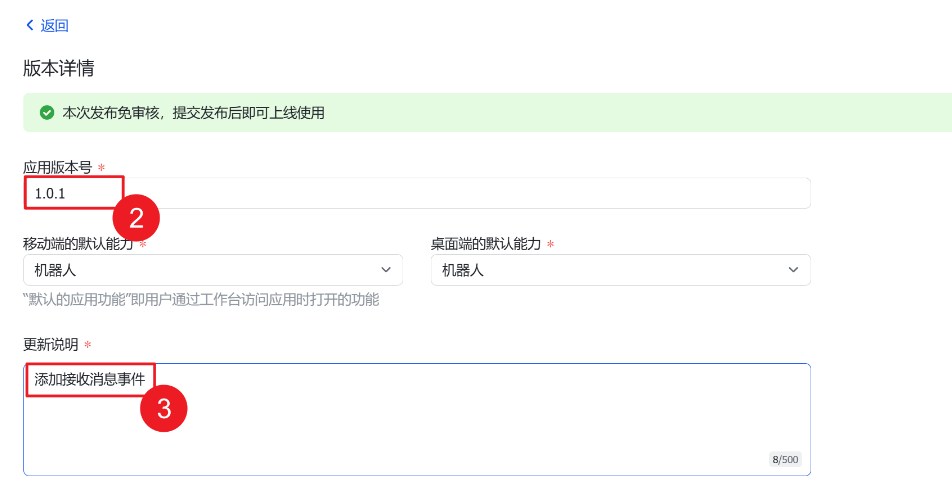This screenshot has width=952, height=494.
Task: Click the 默认的应用功能 hint text
Action: pos(200,299)
